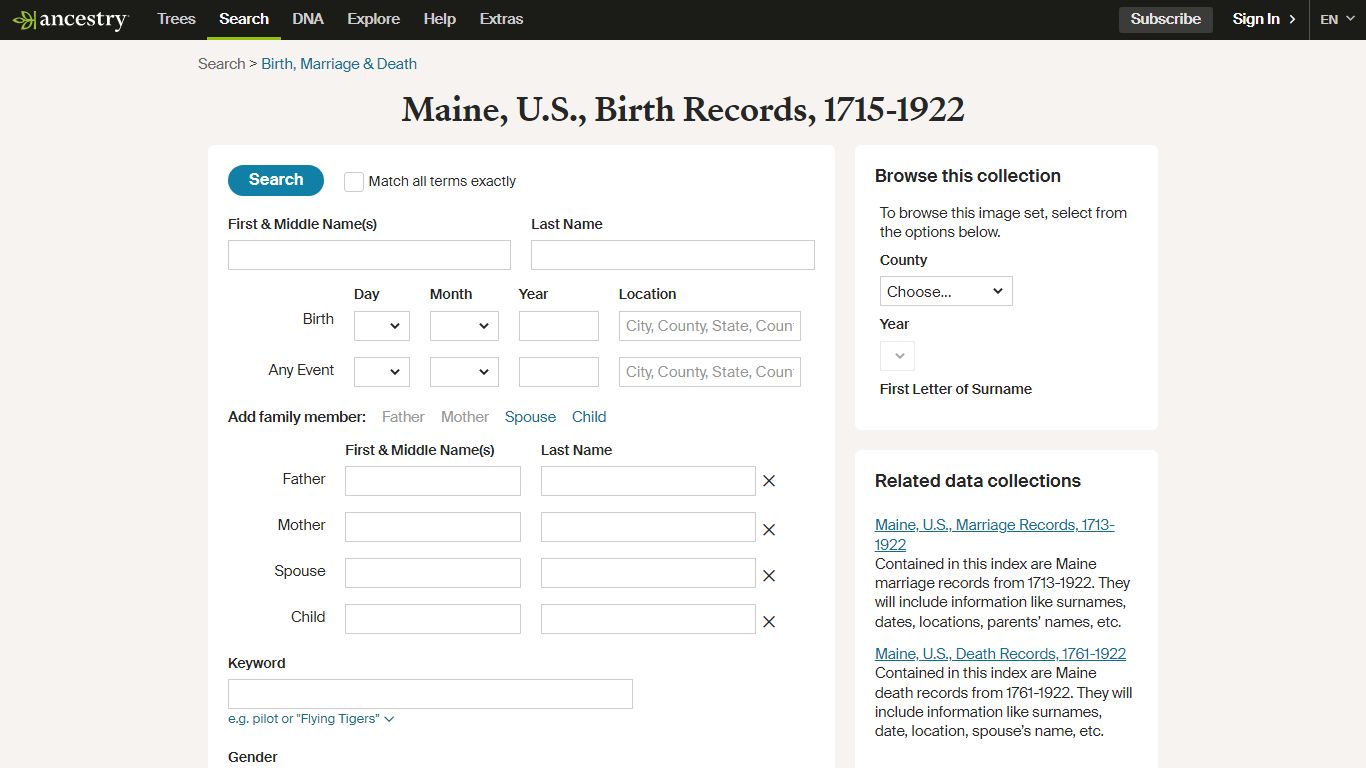Focus the Child first name field
This screenshot has width=1366, height=768.
433,619
